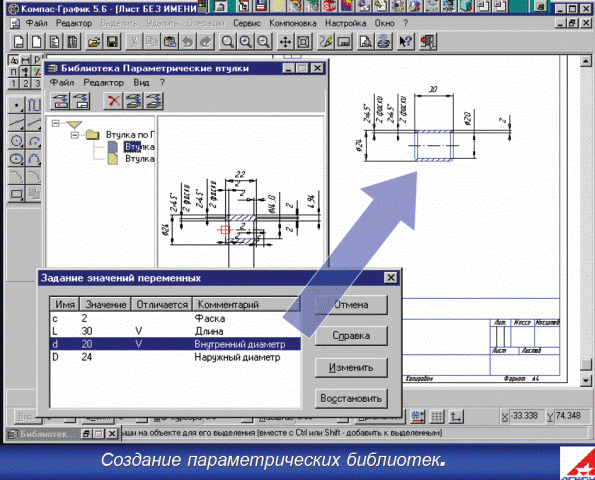This screenshot has height=480, width=595.
Task: Select the rectangle drawing tool
Action: (16, 194)
